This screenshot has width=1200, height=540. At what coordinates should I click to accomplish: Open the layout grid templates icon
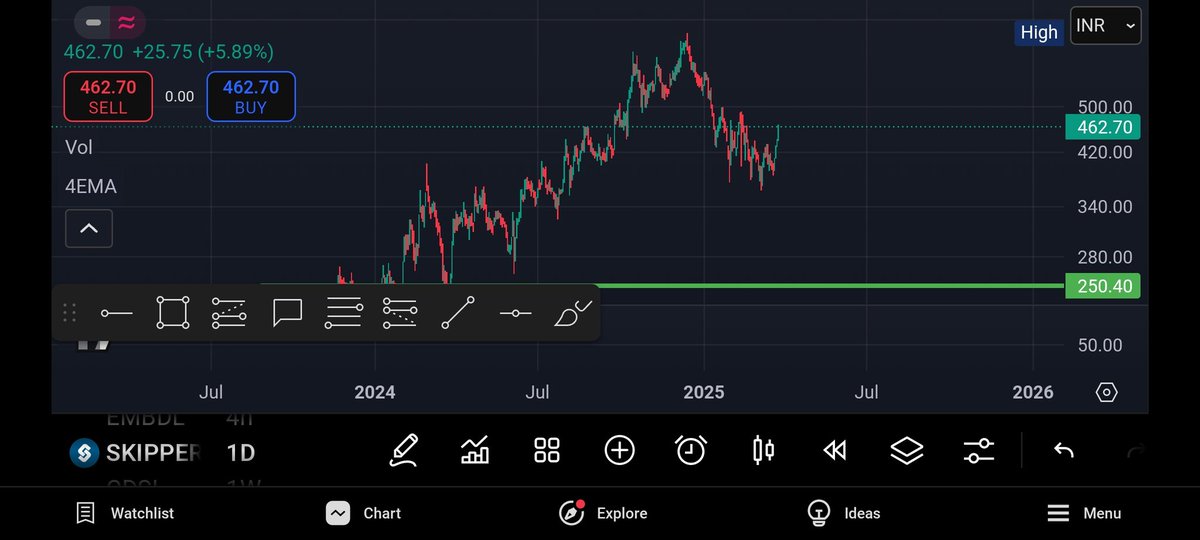[x=547, y=451]
